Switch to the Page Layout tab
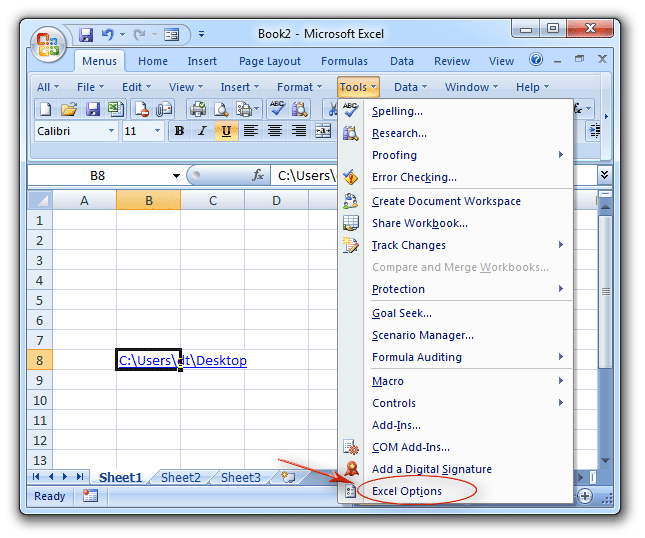645x538 pixels. pyautogui.click(x=270, y=61)
